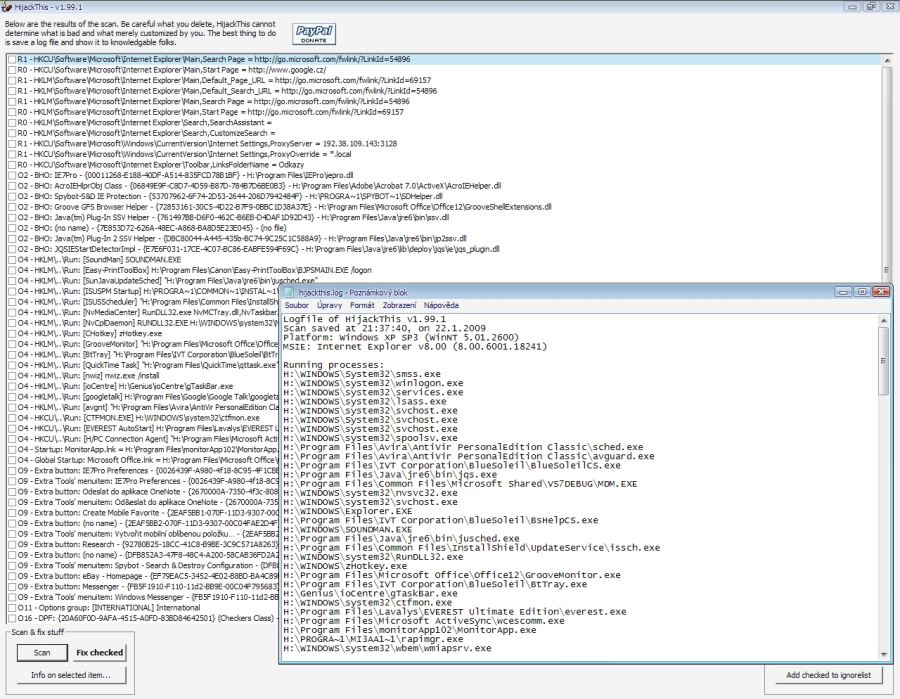The height and width of the screenshot is (699, 900).
Task: Click the Notepad vertical scrollbar thumb
Action: (883, 360)
